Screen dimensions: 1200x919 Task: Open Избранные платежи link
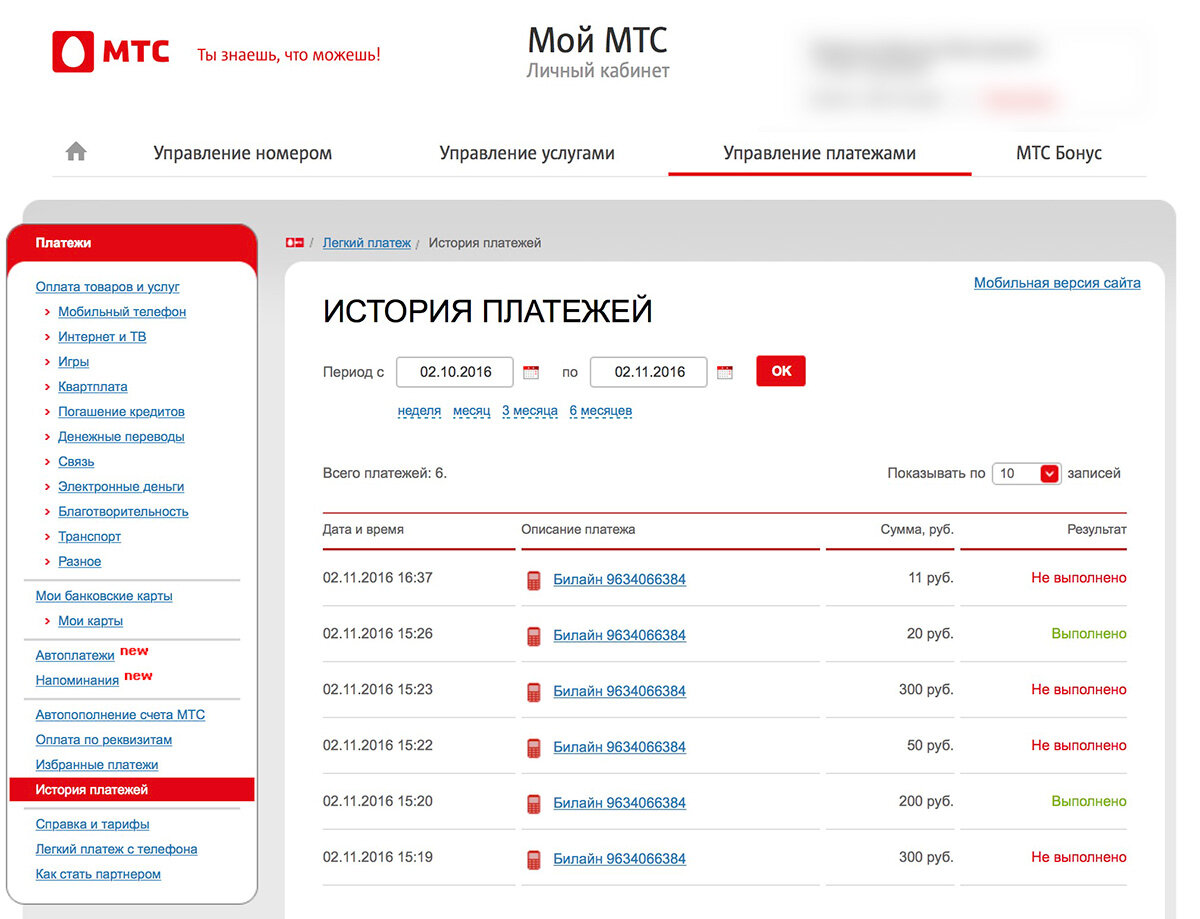point(97,765)
